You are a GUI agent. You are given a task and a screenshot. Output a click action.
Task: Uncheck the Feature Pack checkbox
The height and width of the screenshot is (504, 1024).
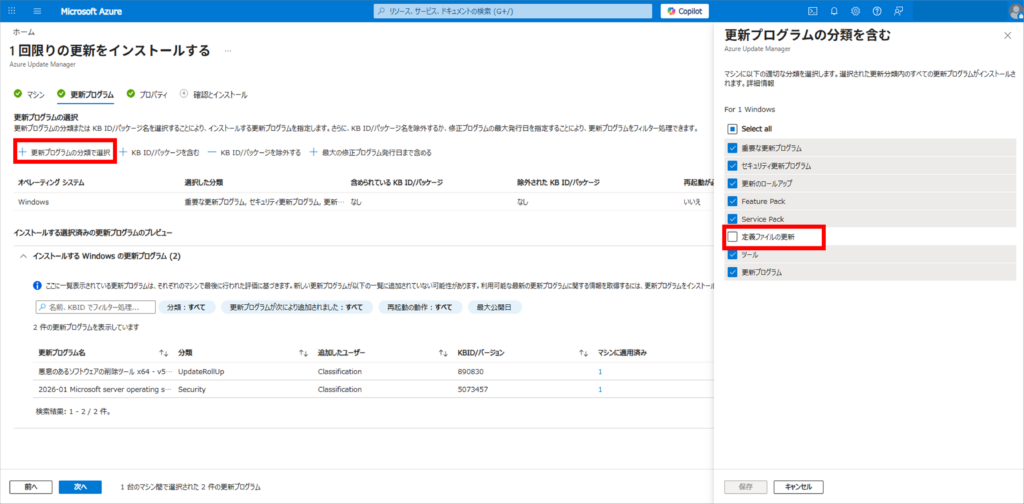point(733,201)
